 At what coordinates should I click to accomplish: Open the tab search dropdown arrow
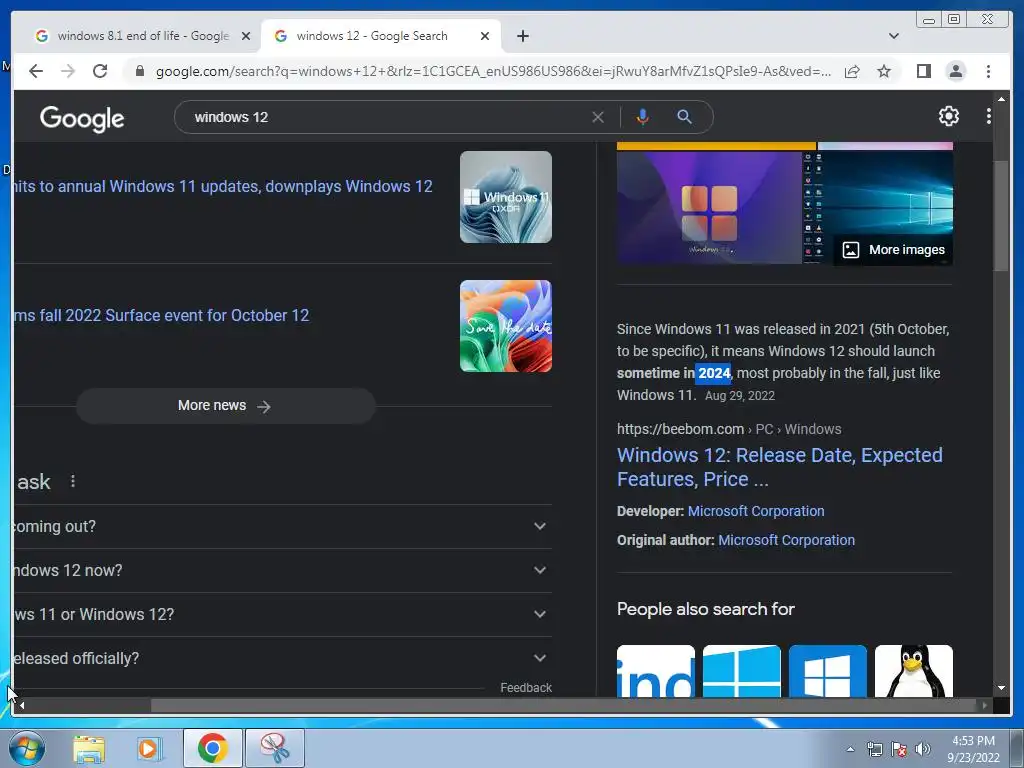pos(893,36)
